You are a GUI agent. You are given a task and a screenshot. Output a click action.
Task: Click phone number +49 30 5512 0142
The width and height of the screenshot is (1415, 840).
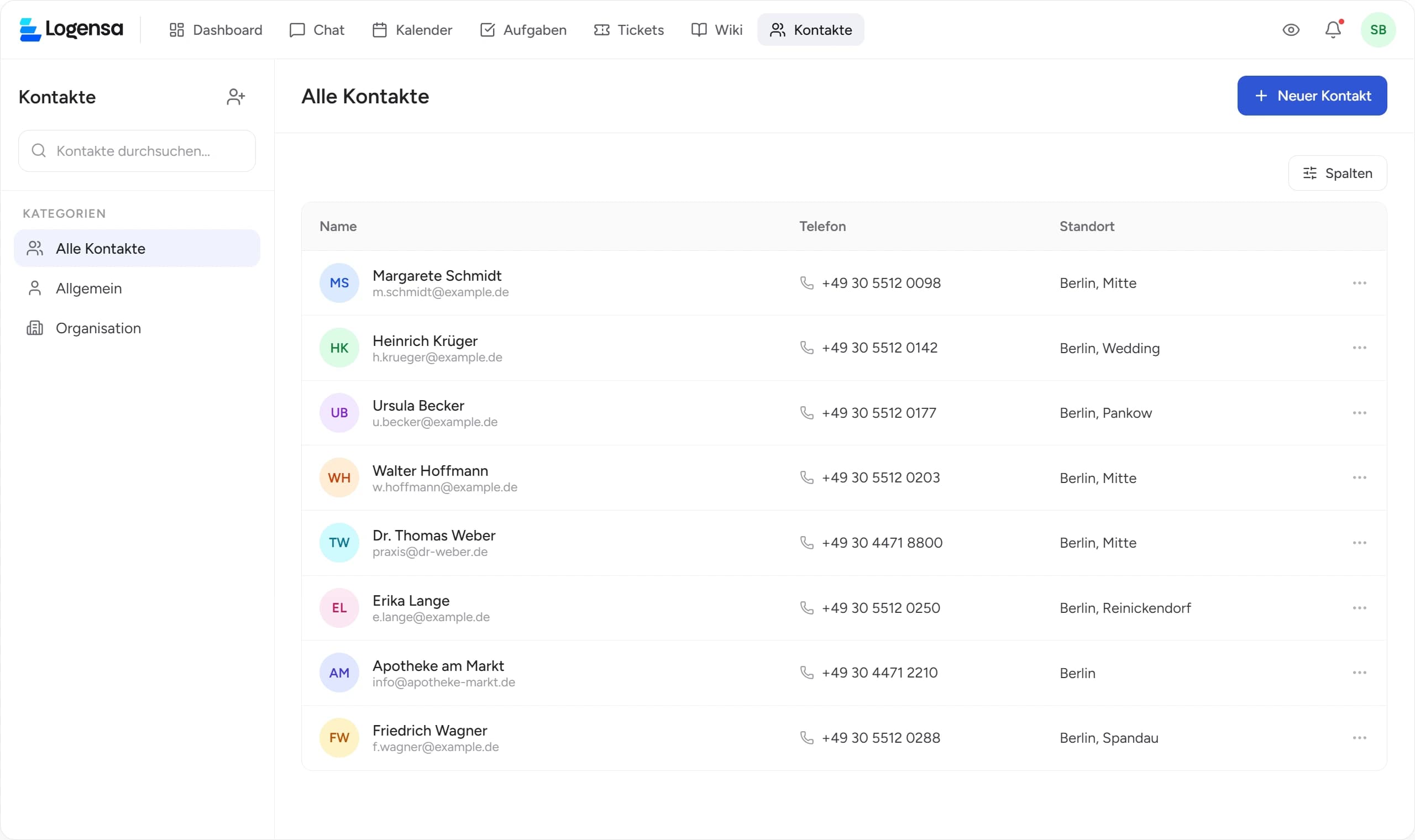[x=879, y=348]
